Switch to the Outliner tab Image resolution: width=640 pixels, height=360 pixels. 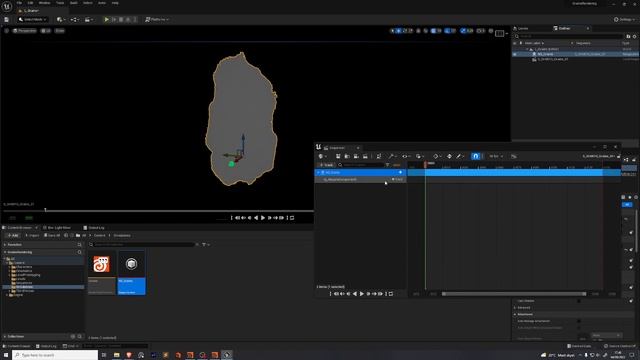tap(564, 29)
